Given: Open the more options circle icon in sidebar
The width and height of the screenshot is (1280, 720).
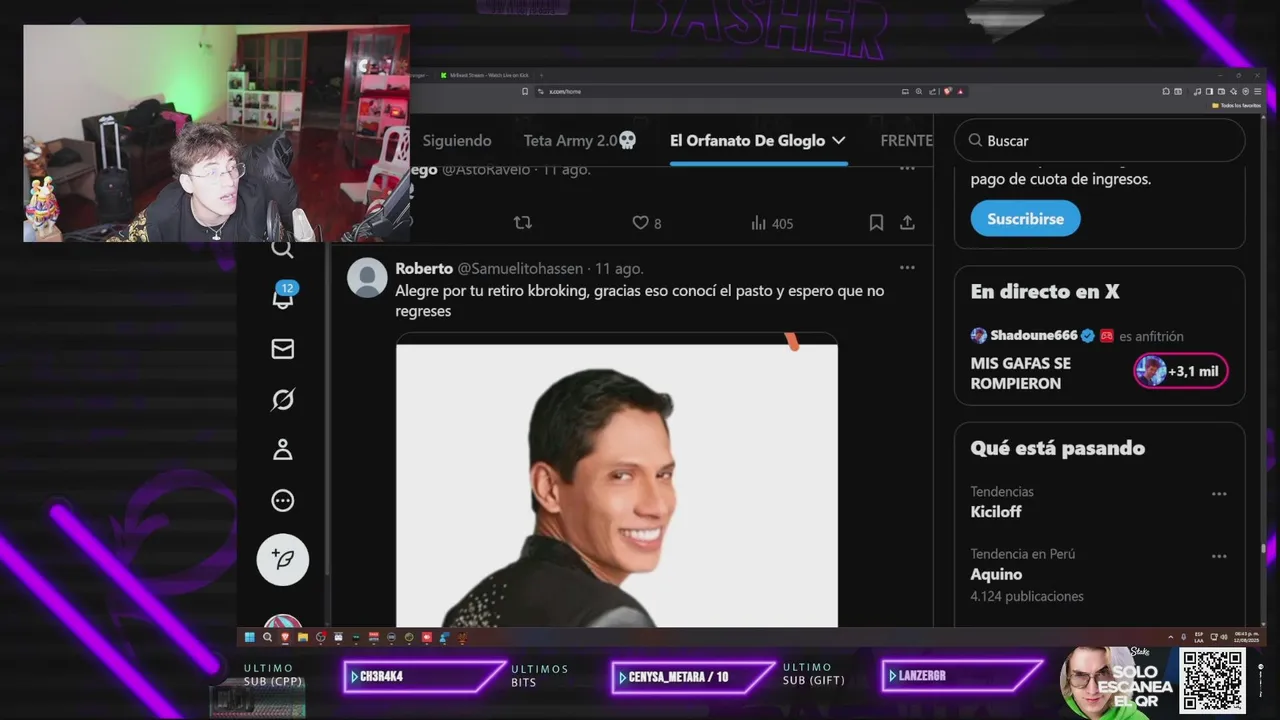Looking at the screenshot, I should (x=283, y=500).
